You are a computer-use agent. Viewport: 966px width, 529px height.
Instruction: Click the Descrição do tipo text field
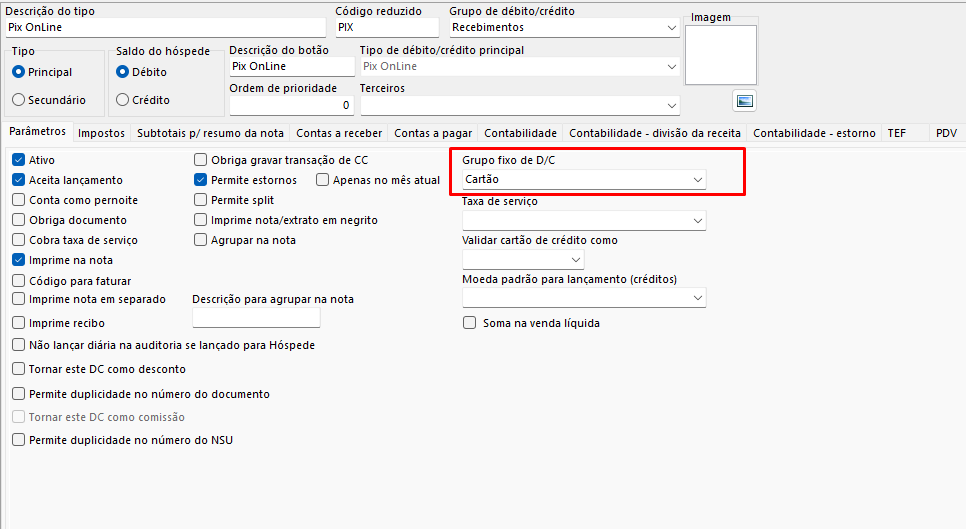pos(165,28)
